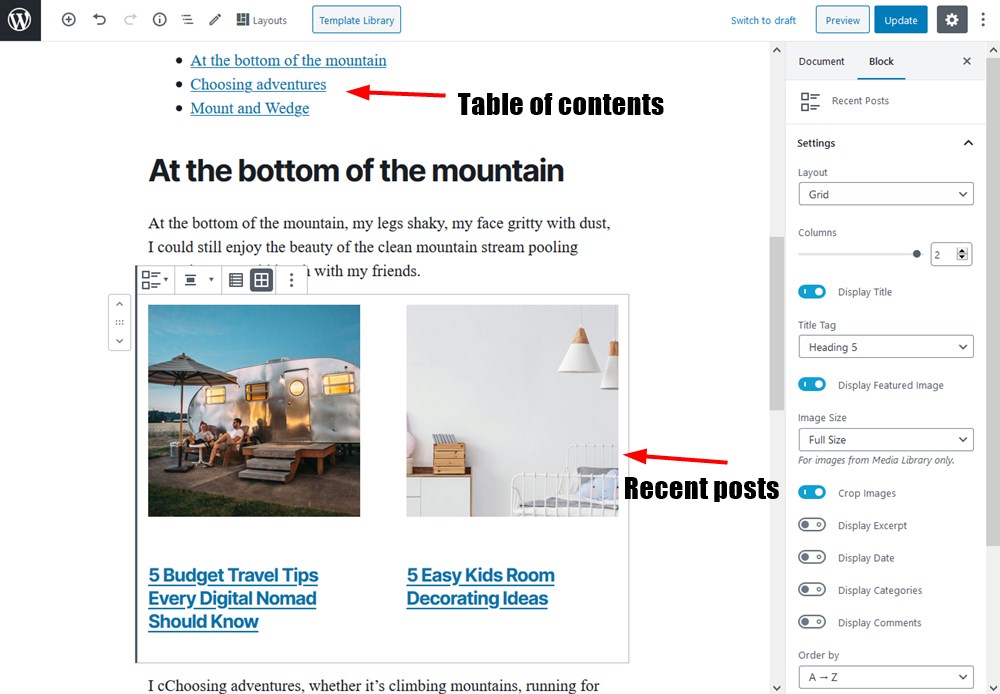Open the Layout Grid dropdown

point(886,194)
